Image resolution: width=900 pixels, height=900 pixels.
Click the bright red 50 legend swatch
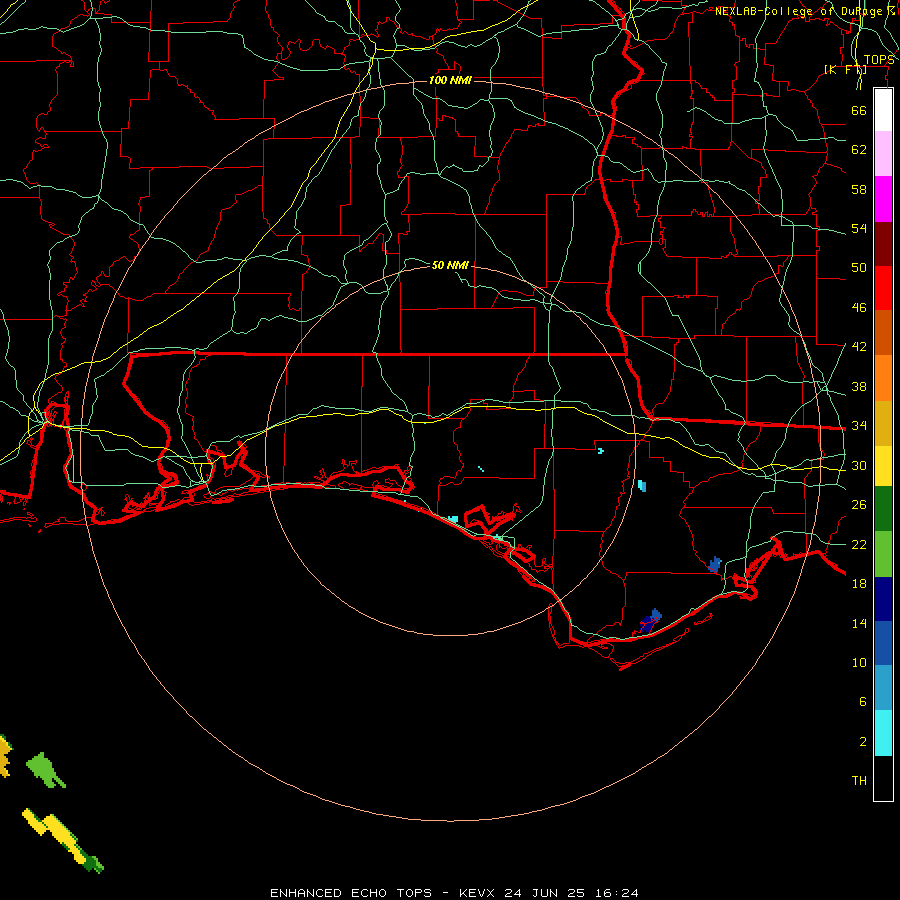(883, 288)
